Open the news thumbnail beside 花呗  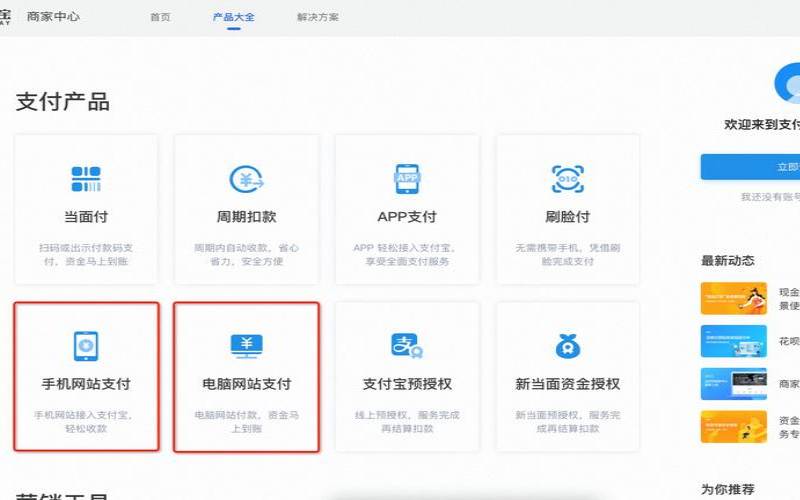733,341
